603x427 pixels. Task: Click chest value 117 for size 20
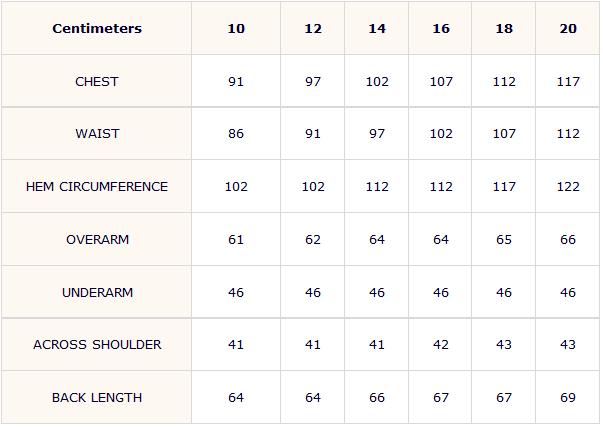tap(568, 82)
